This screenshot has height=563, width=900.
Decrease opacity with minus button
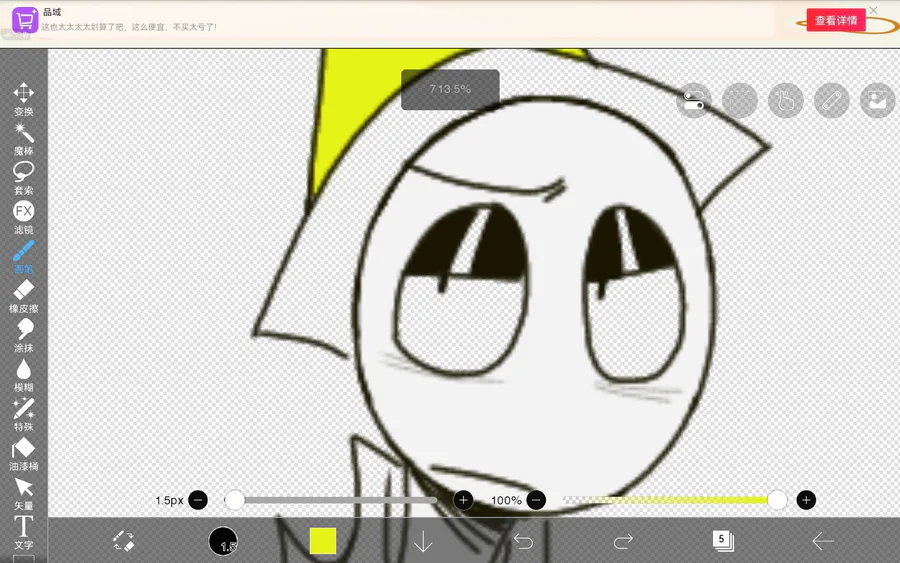coord(536,500)
